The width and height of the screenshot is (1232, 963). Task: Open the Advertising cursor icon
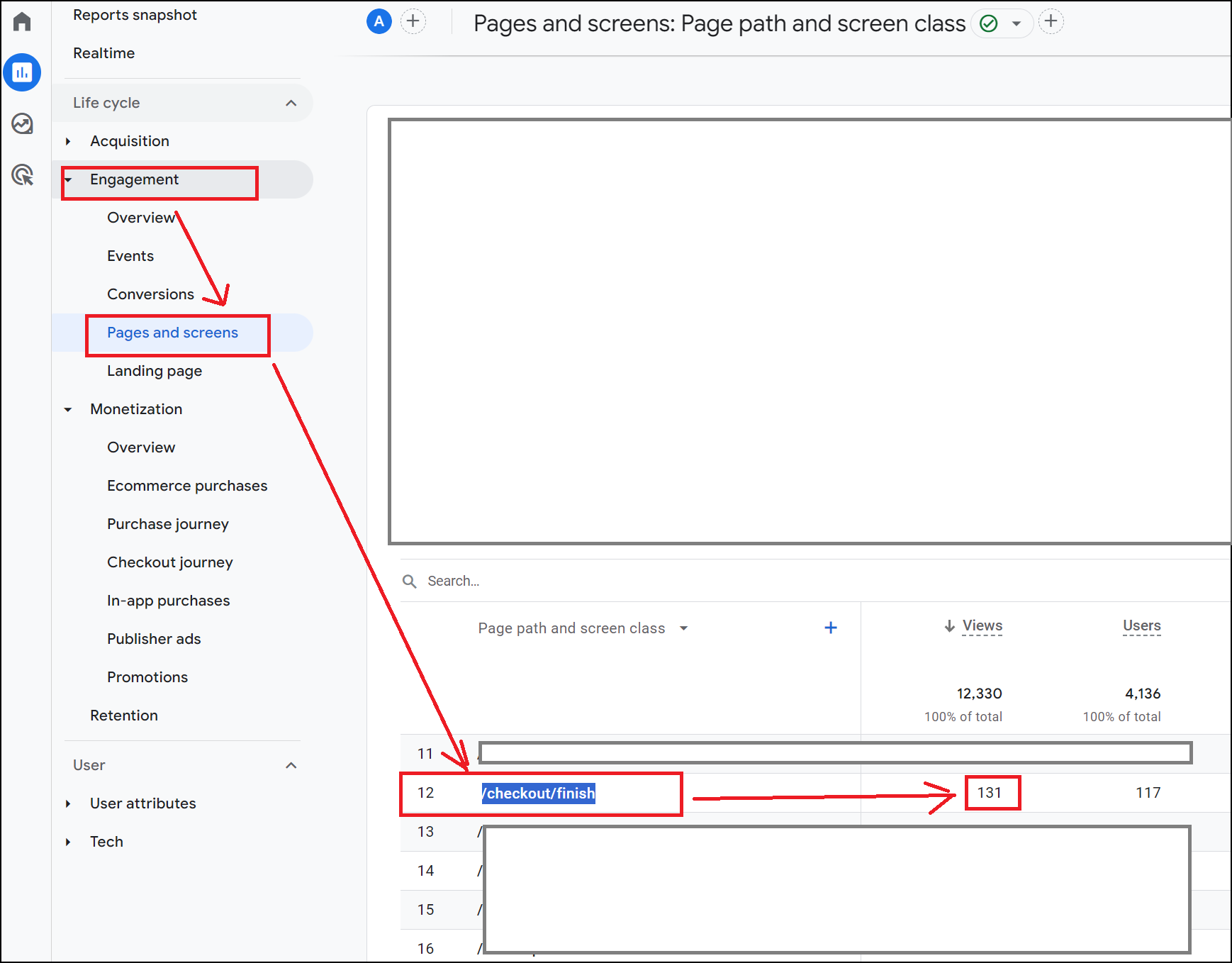[22, 174]
